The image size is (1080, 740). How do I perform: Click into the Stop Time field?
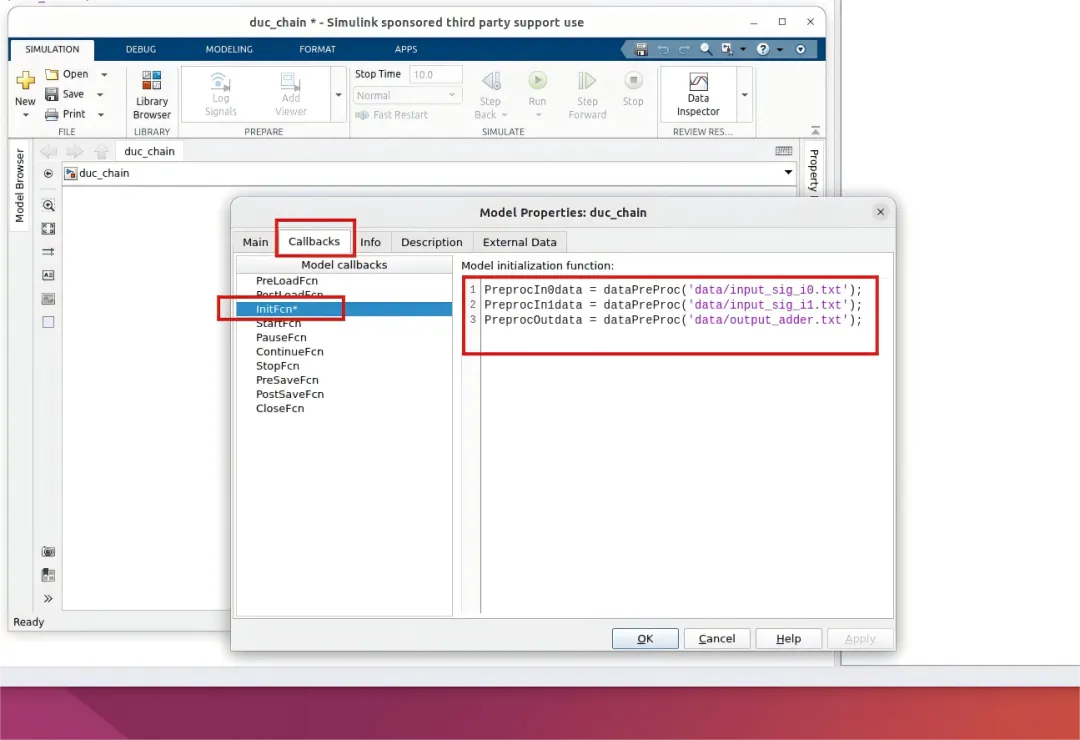[x=436, y=74]
